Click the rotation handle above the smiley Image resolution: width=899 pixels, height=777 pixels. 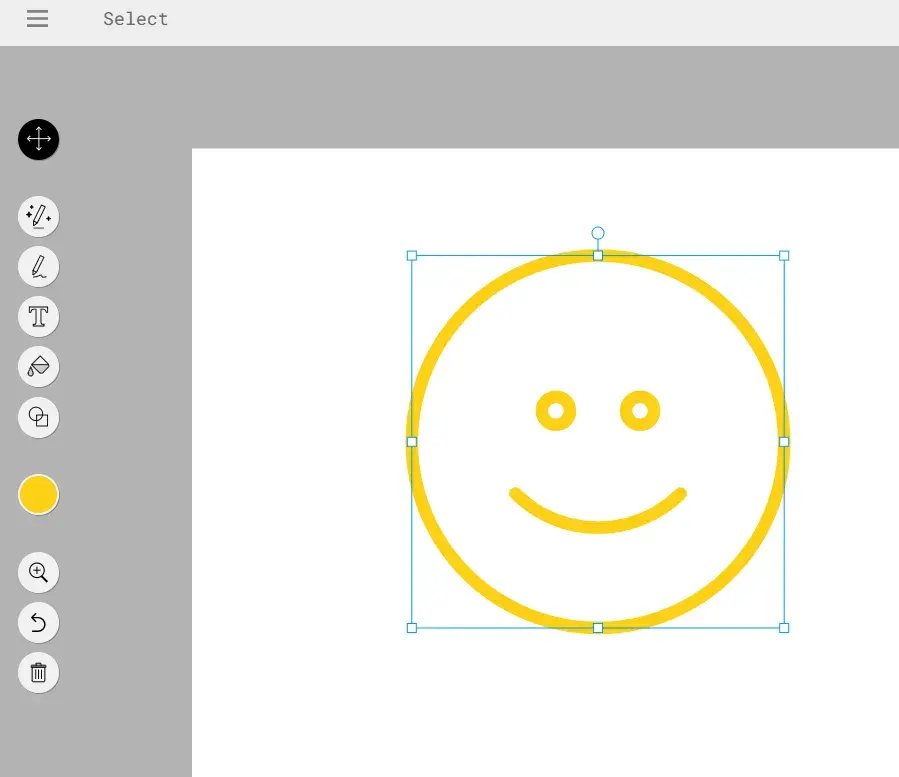[598, 233]
